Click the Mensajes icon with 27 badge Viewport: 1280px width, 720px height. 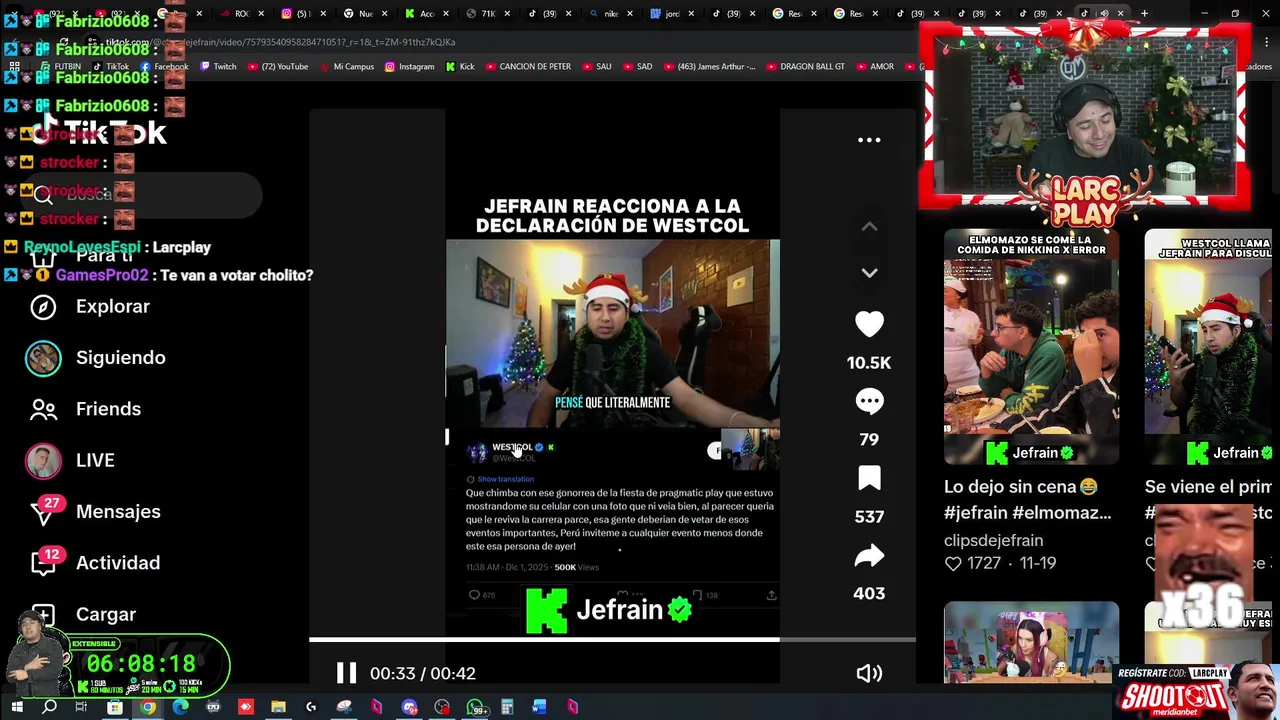pos(43,510)
